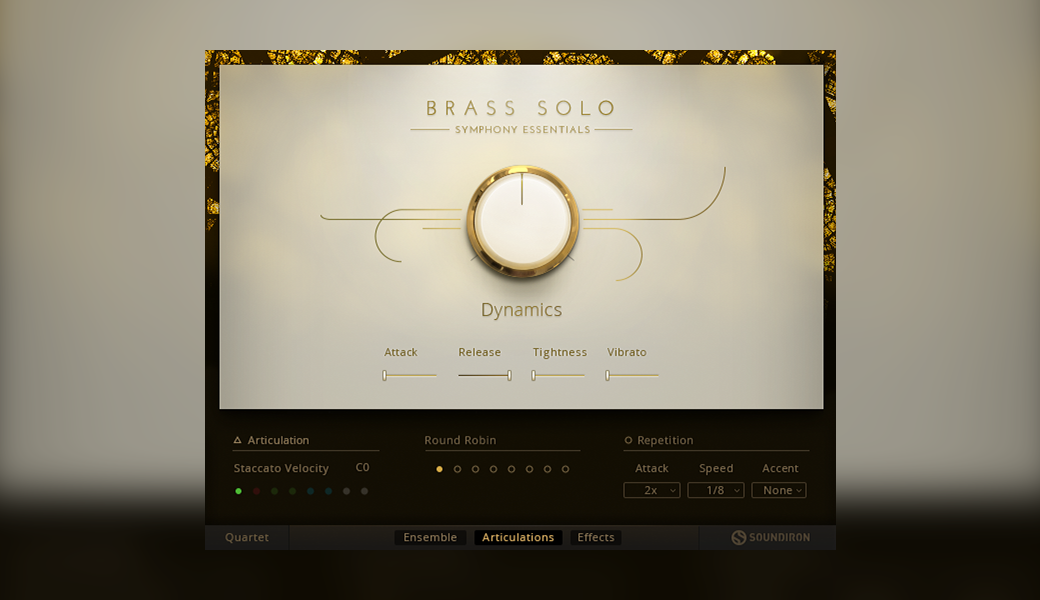Switch to the Articulations tab
Image resolution: width=1040 pixels, height=600 pixels.
[518, 538]
